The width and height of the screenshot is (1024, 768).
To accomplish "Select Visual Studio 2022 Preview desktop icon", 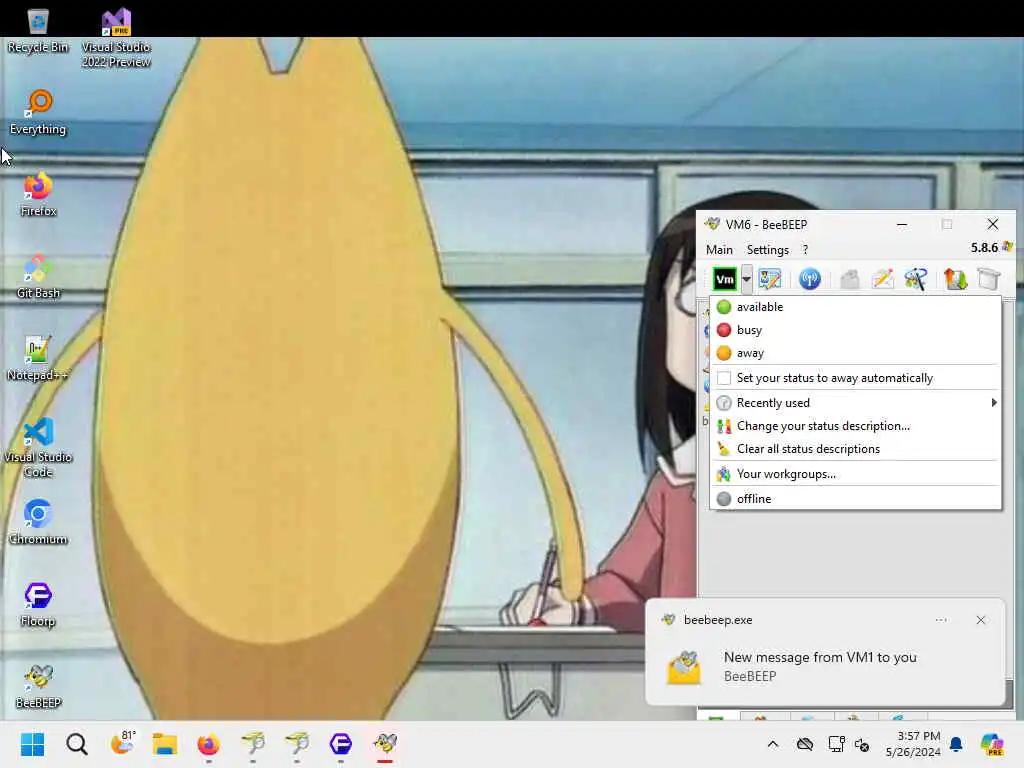I will tap(116, 37).
